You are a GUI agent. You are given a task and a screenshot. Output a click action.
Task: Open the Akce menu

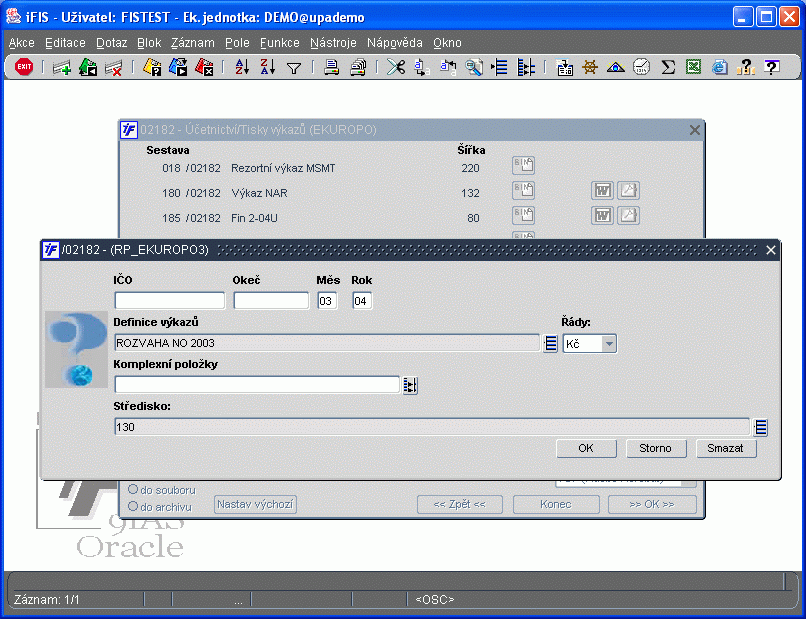(x=22, y=43)
